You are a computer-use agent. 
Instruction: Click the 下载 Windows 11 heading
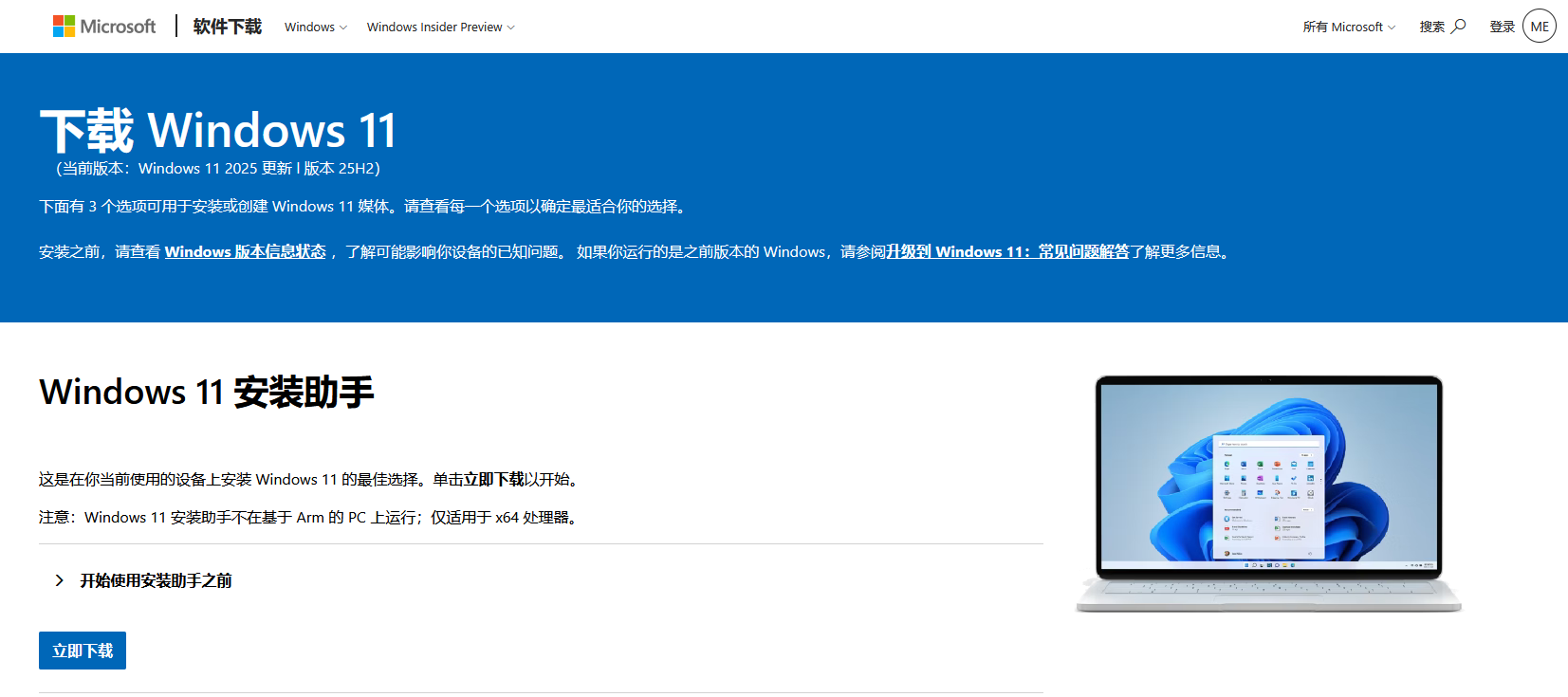pyautogui.click(x=218, y=131)
